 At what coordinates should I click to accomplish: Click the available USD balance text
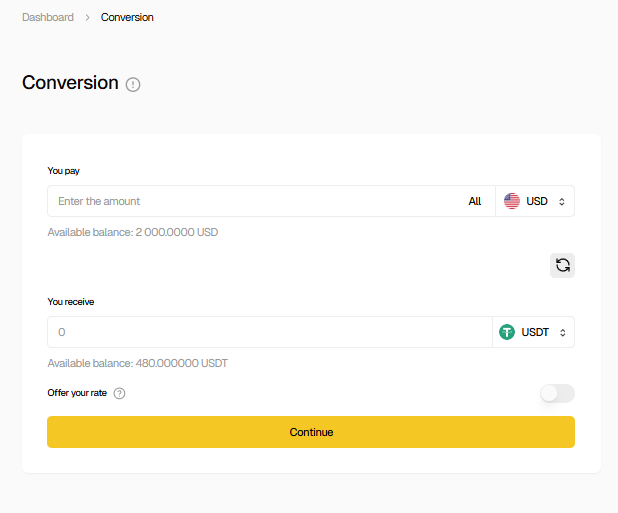coord(132,232)
